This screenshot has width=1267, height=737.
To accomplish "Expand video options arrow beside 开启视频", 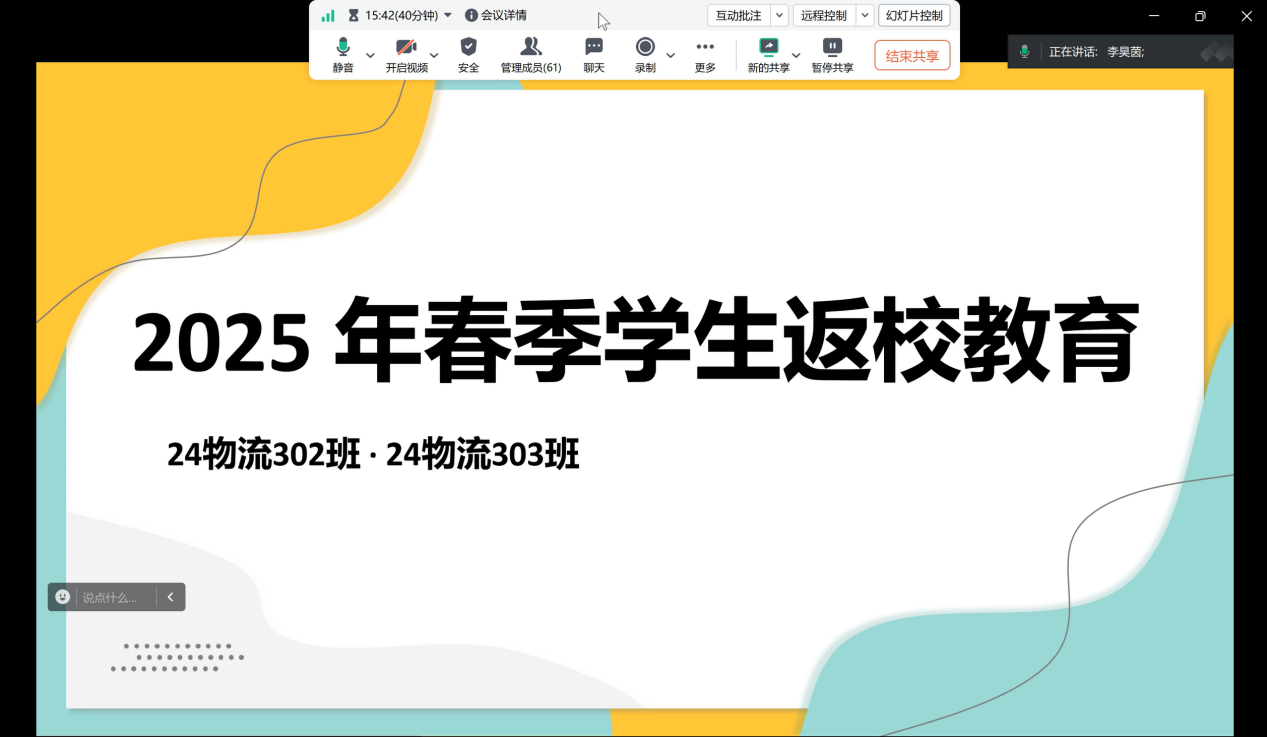I will [x=434, y=55].
